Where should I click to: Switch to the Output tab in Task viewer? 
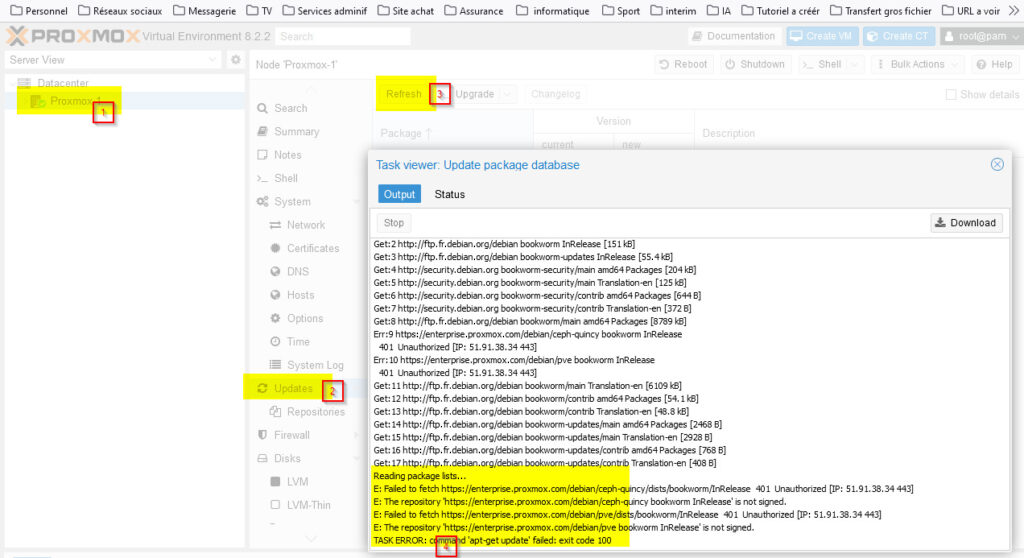(x=399, y=194)
